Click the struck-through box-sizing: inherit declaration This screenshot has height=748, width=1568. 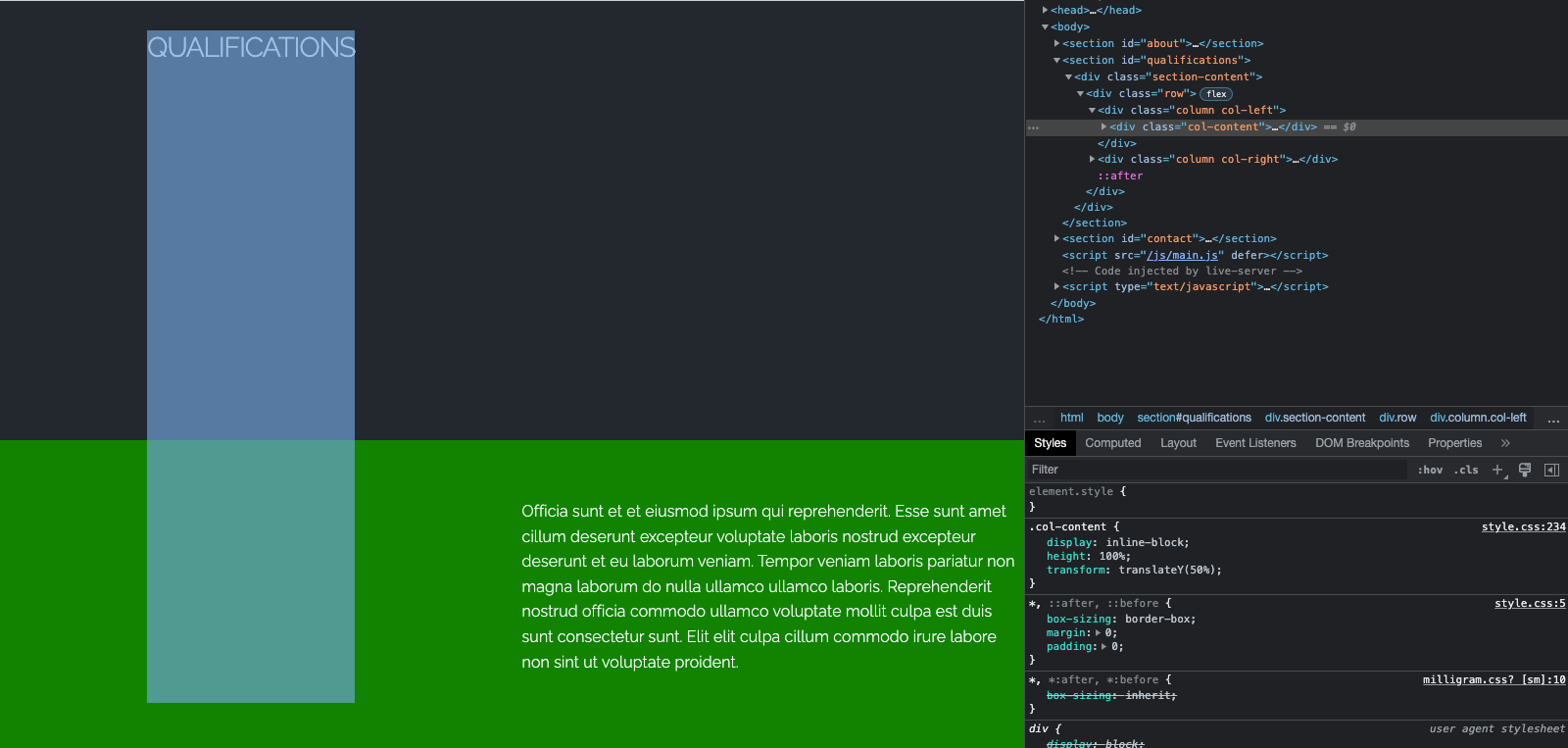tap(1111, 696)
